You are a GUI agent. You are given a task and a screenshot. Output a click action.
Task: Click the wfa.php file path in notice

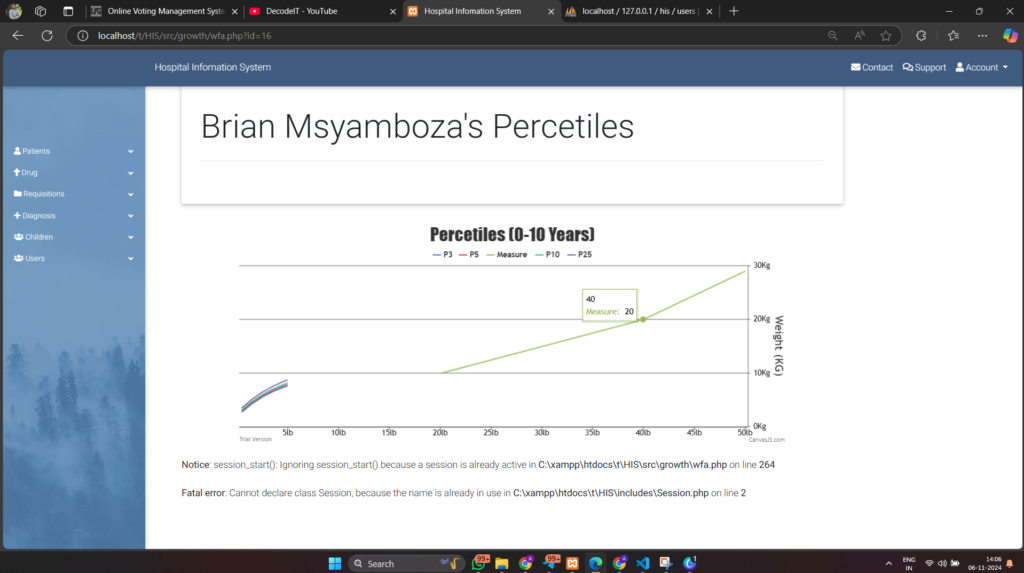pos(632,465)
